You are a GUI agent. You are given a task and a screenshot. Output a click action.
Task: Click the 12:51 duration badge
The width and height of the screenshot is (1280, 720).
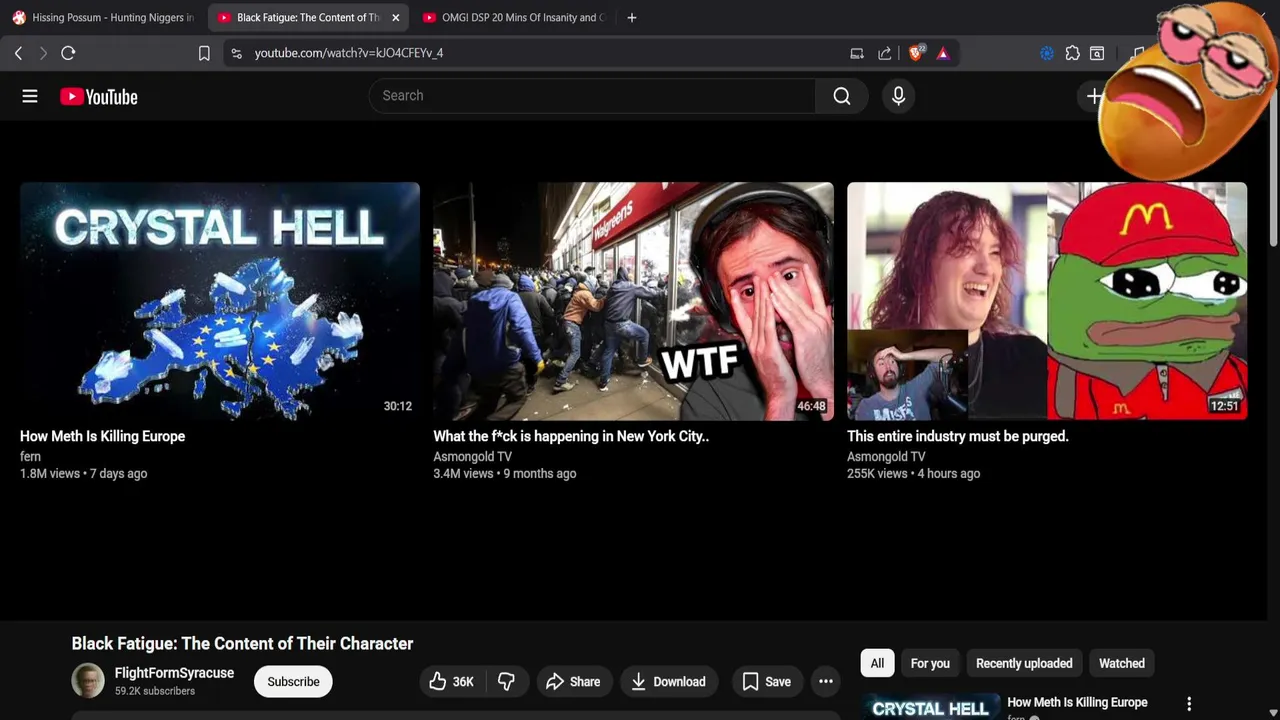pyautogui.click(x=1224, y=406)
